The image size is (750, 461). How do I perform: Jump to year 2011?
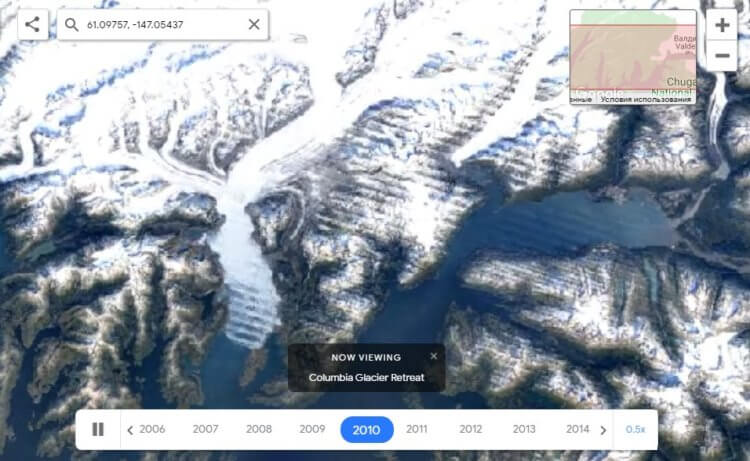tap(417, 429)
